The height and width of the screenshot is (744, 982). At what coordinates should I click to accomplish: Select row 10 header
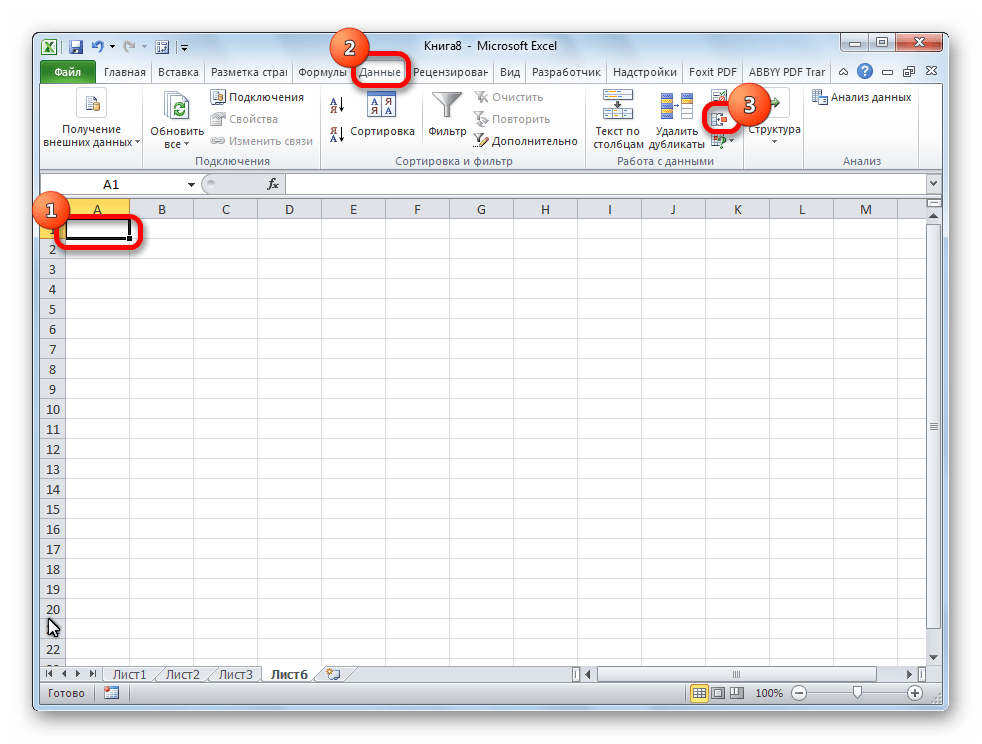[53, 410]
